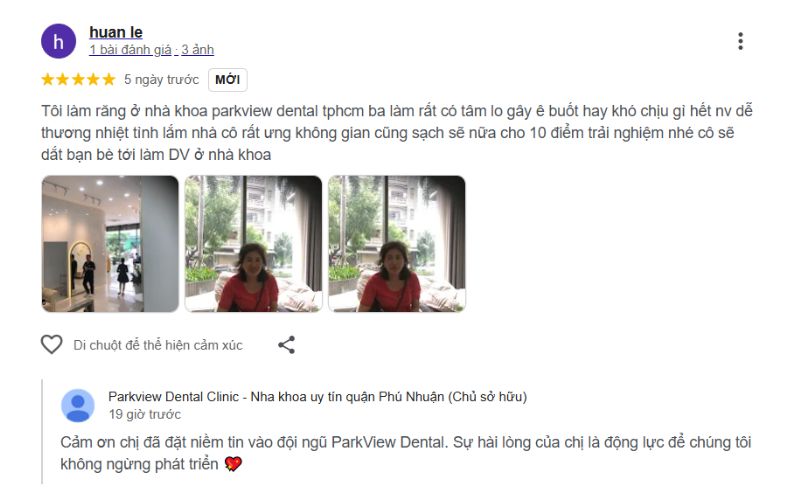Open the middle photo of woman in red

[254, 244]
